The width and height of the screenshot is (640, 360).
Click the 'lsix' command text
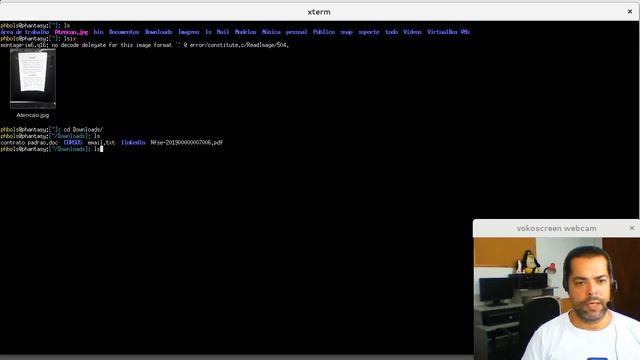coord(70,38)
